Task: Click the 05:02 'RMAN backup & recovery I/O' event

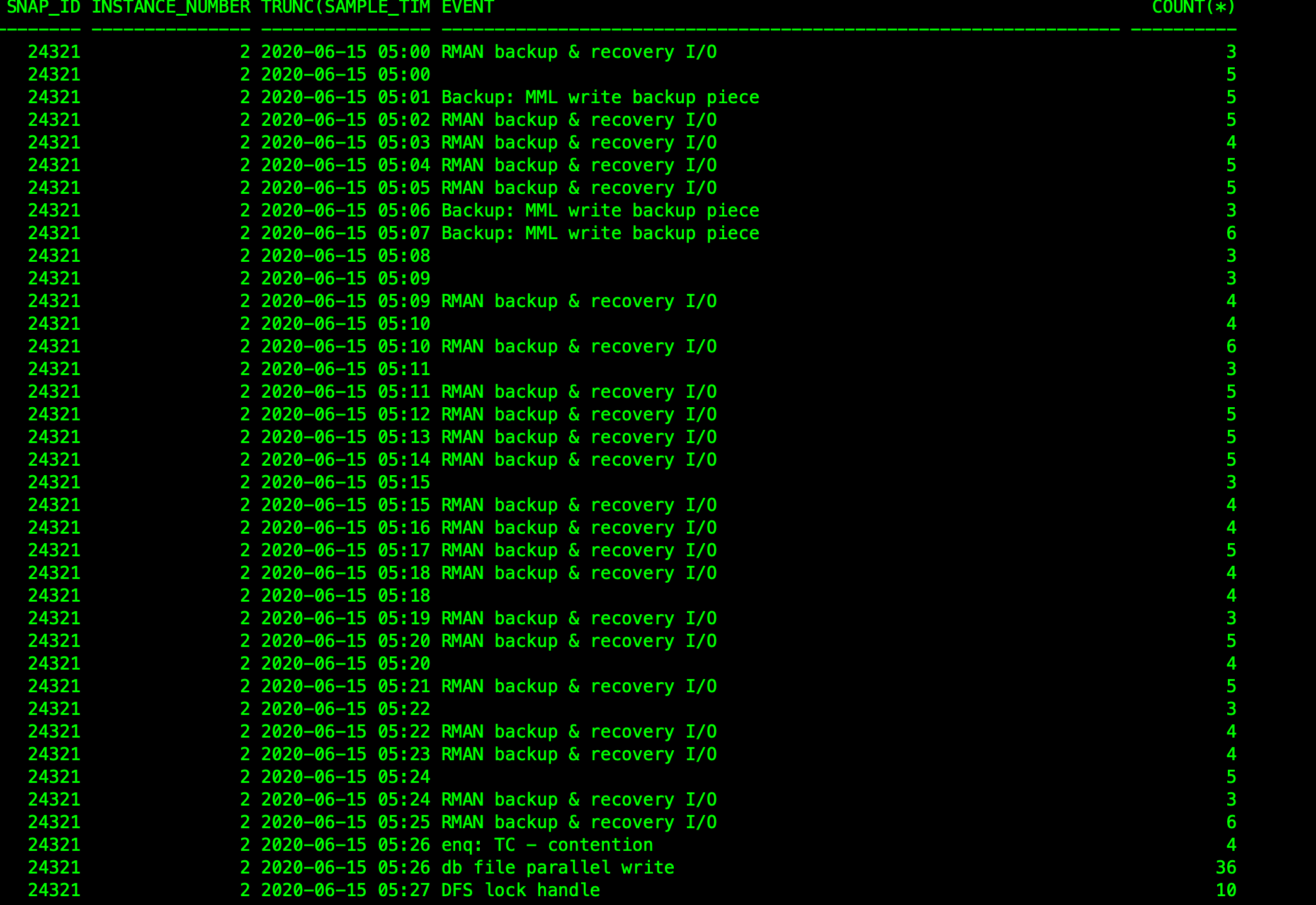Action: tap(579, 120)
